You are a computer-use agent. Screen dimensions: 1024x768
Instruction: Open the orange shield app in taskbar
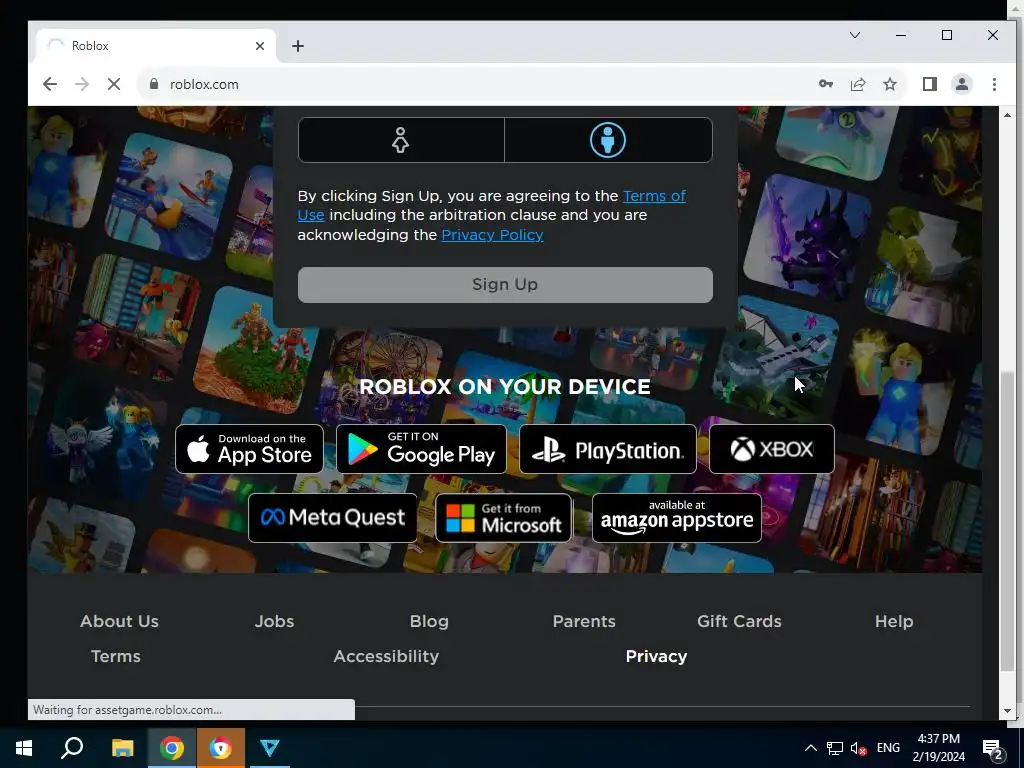pos(221,748)
